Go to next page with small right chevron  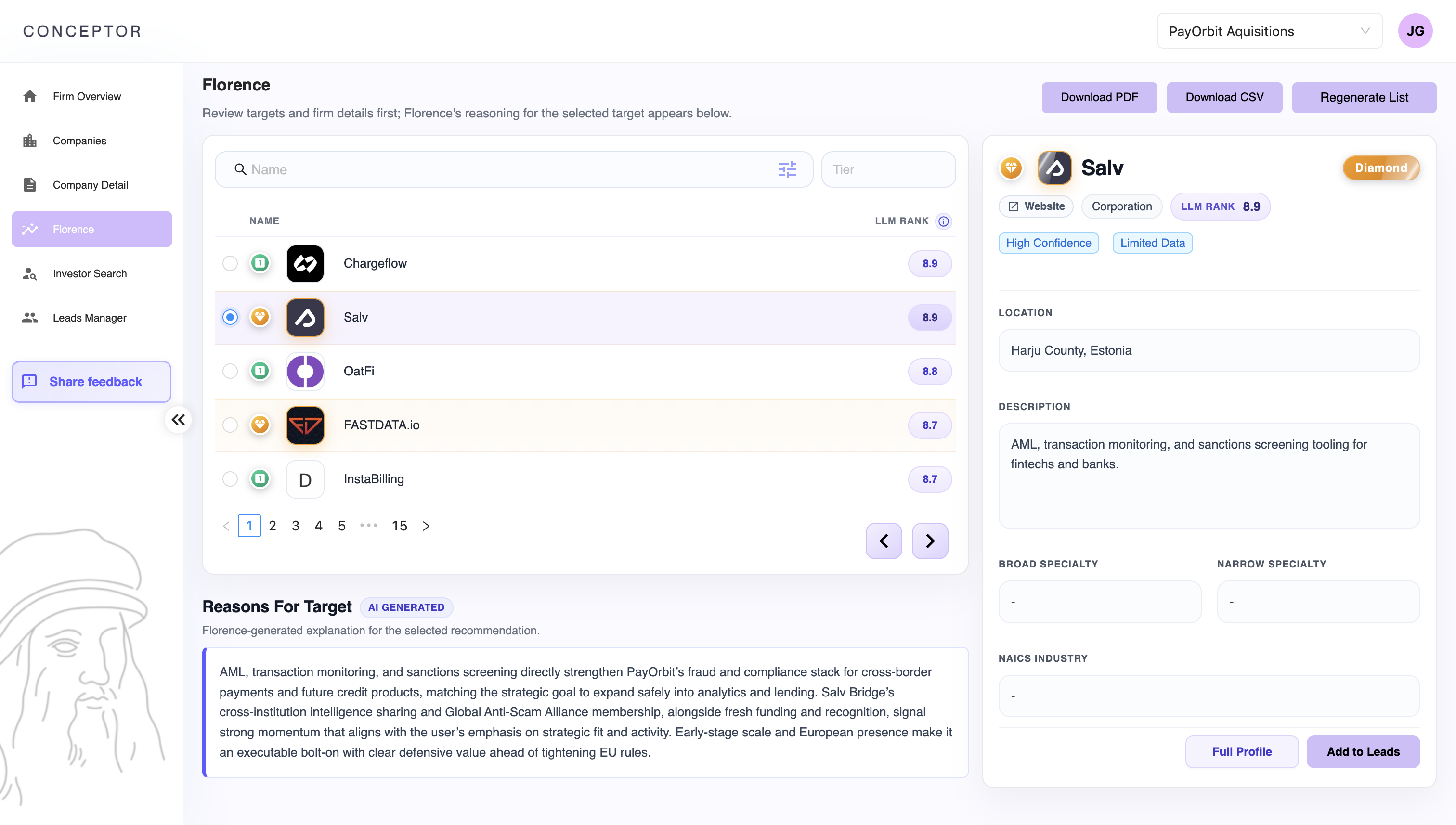pyautogui.click(x=426, y=527)
